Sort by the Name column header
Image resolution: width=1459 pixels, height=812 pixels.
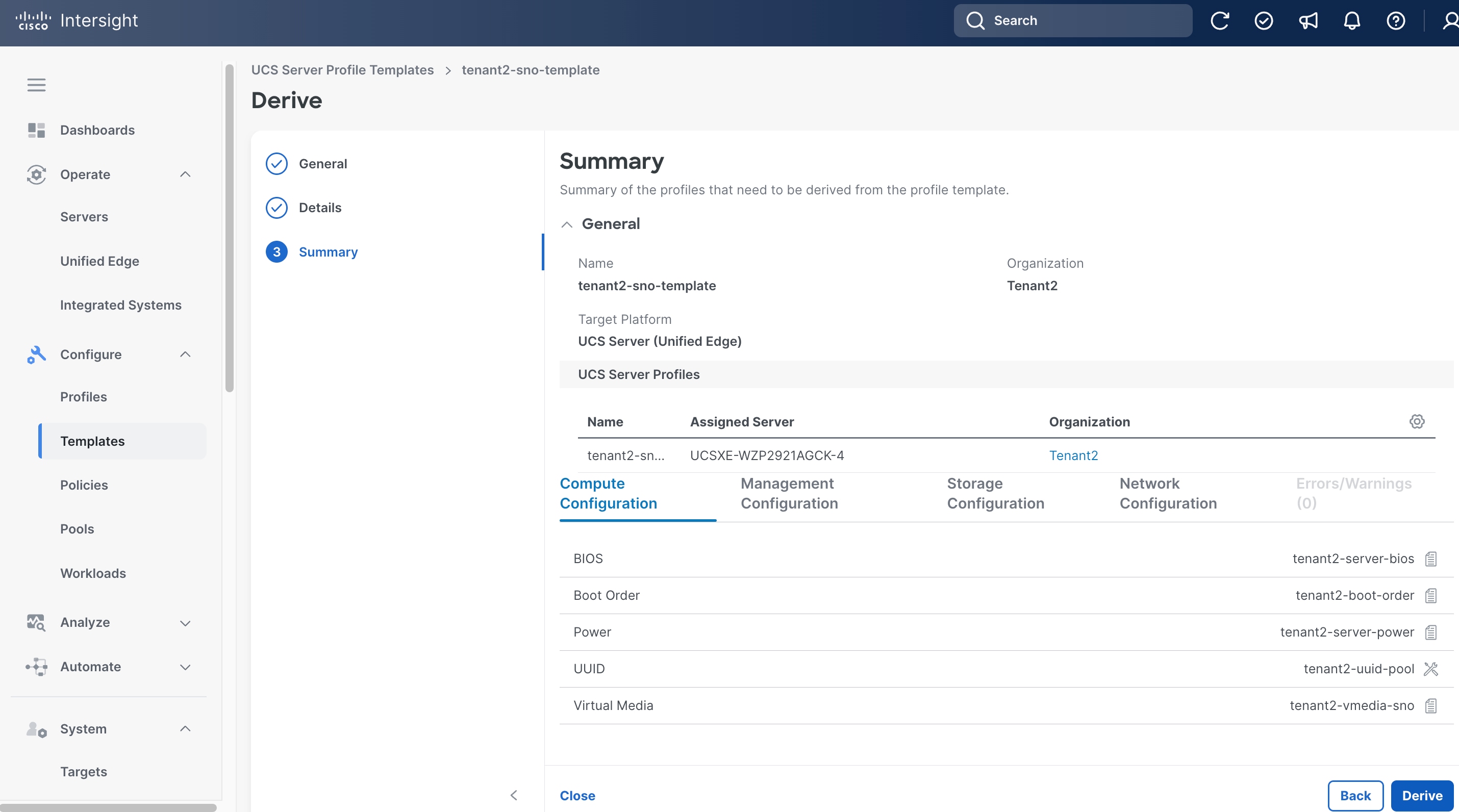pyautogui.click(x=605, y=422)
